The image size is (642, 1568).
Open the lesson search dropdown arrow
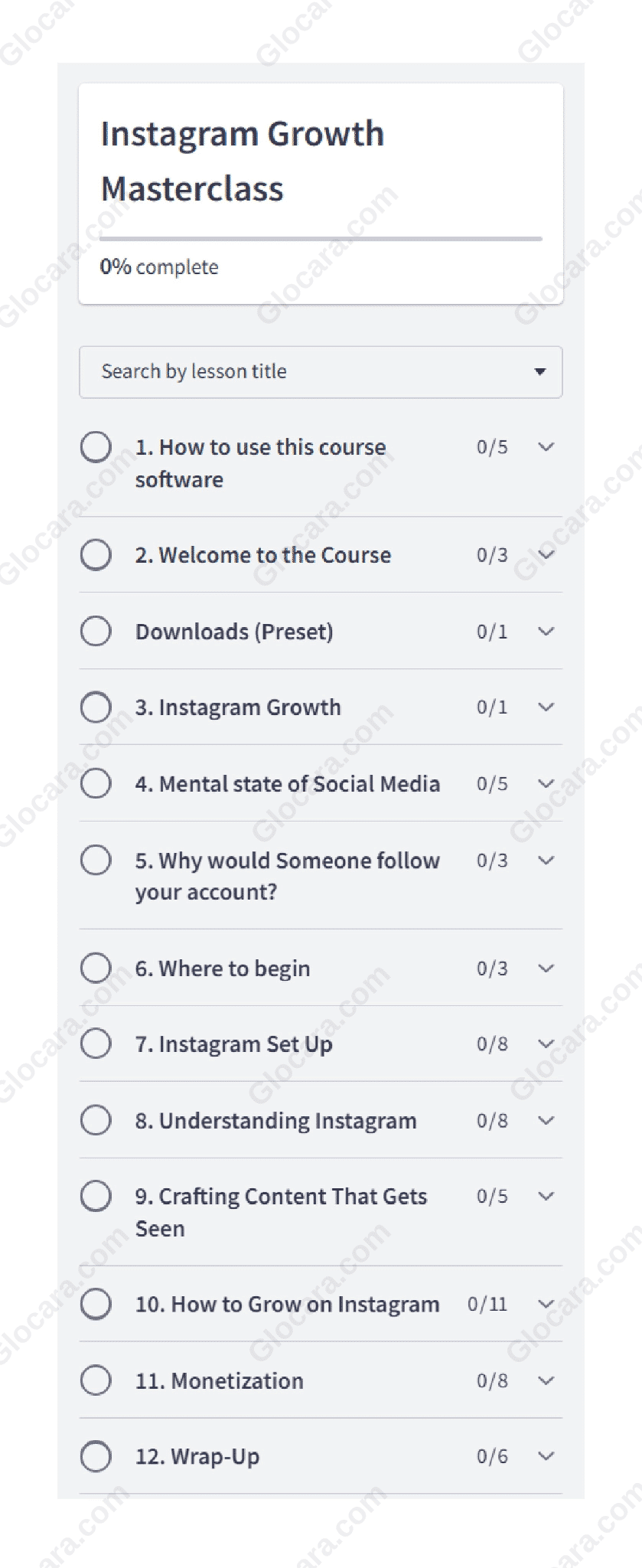(x=540, y=371)
